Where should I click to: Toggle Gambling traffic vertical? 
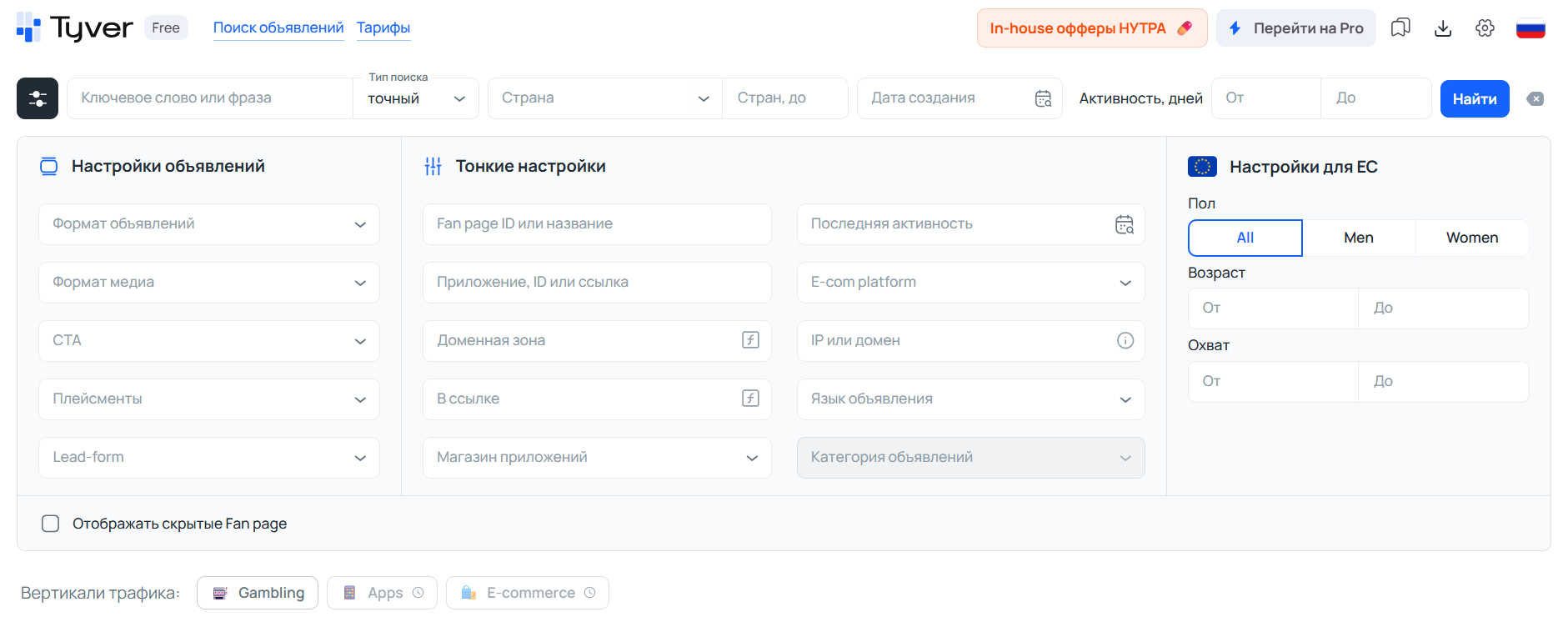coord(258,593)
